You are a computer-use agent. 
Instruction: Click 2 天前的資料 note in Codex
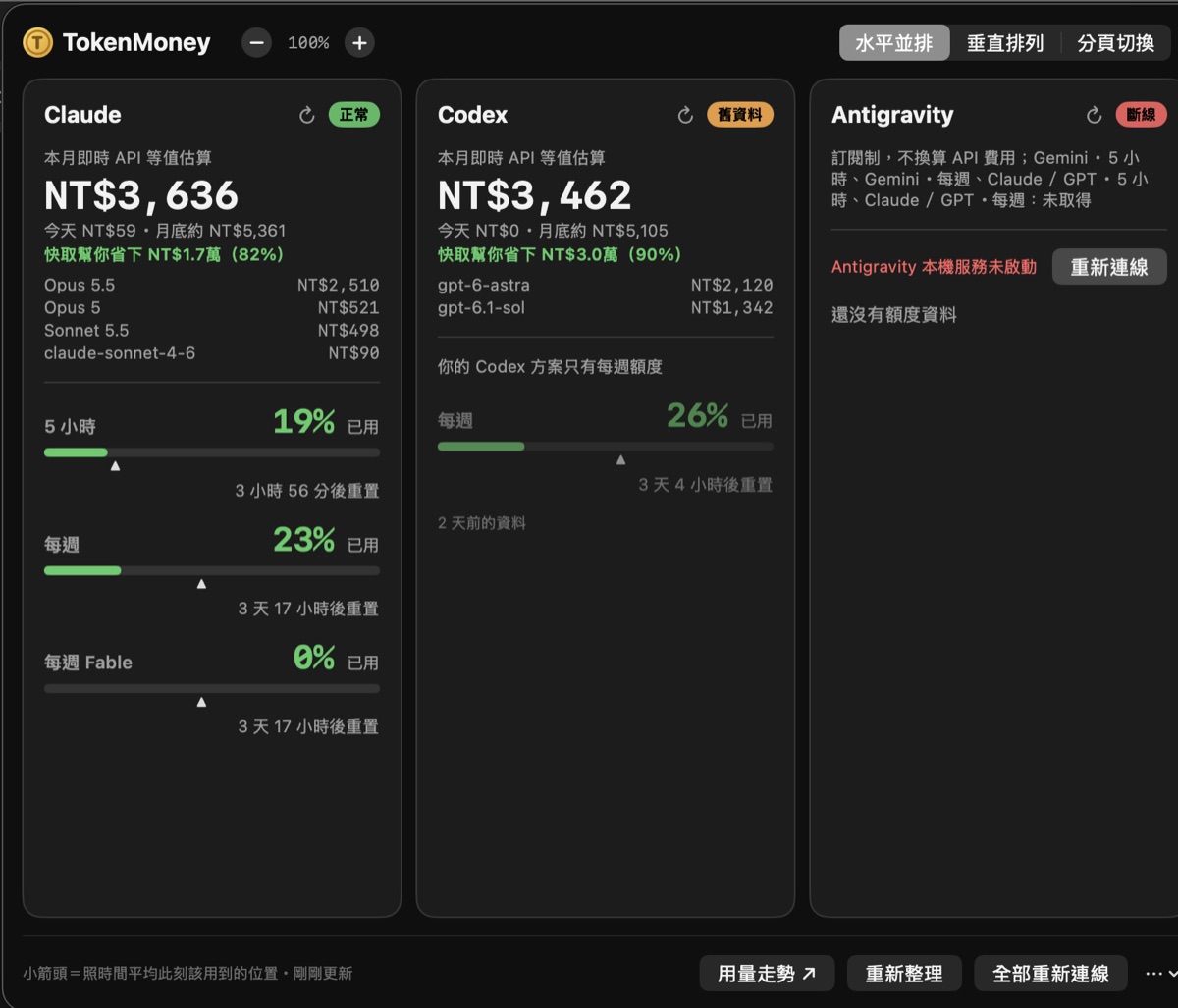(482, 523)
